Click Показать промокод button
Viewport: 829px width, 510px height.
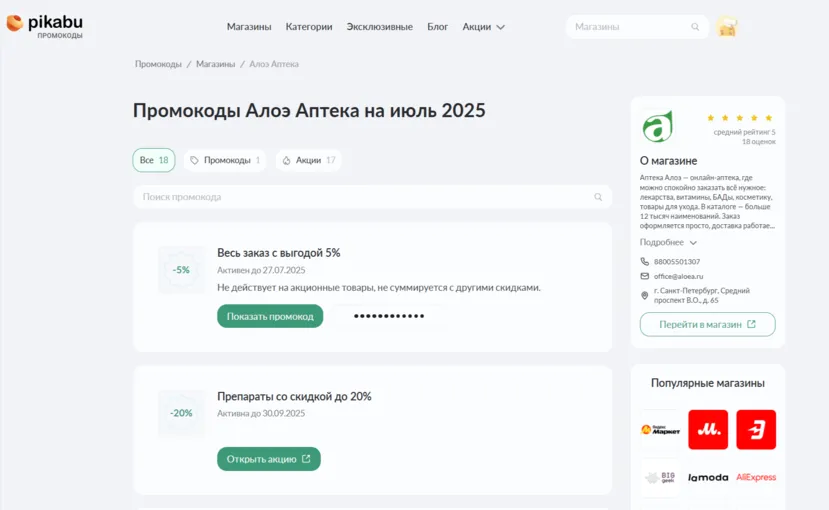click(270, 316)
